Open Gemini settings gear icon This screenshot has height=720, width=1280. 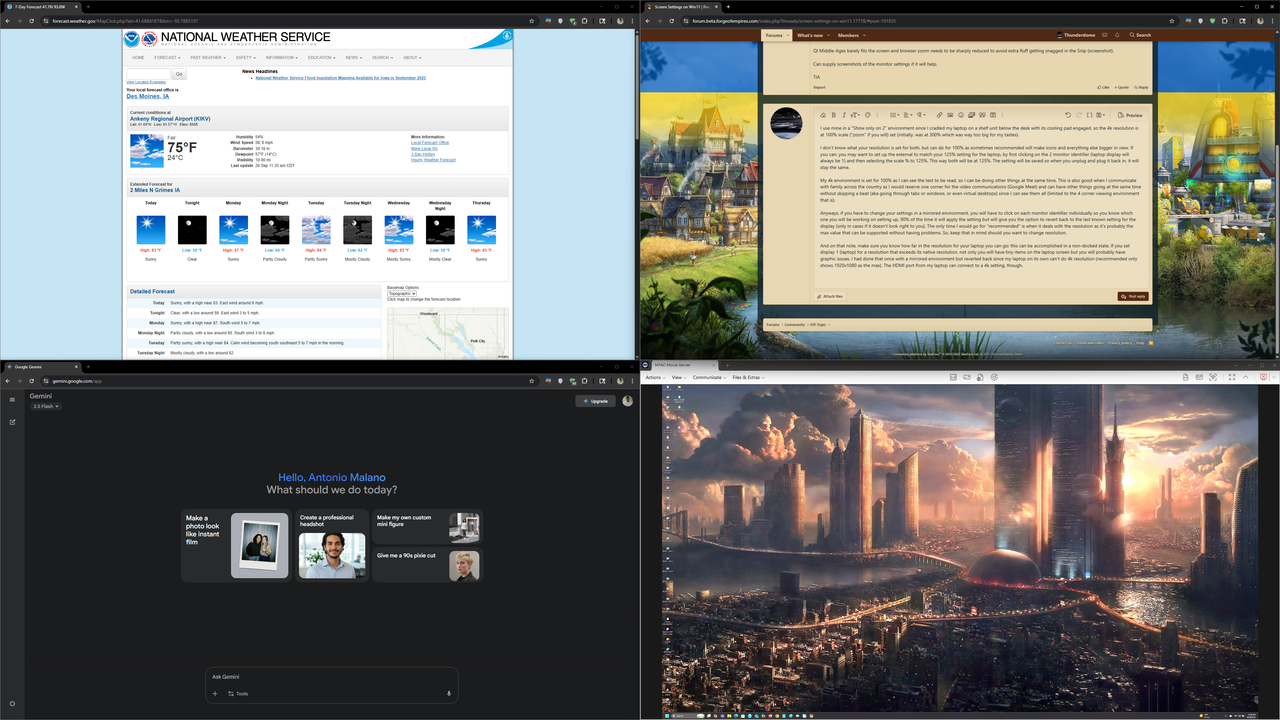pos(12,704)
